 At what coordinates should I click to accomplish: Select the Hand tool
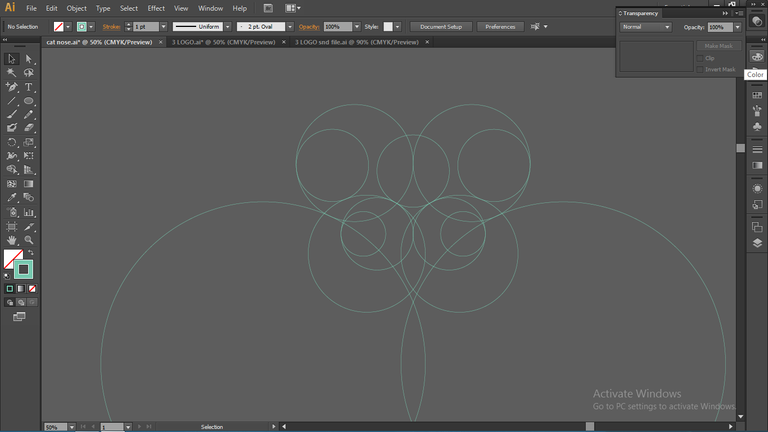coord(11,240)
